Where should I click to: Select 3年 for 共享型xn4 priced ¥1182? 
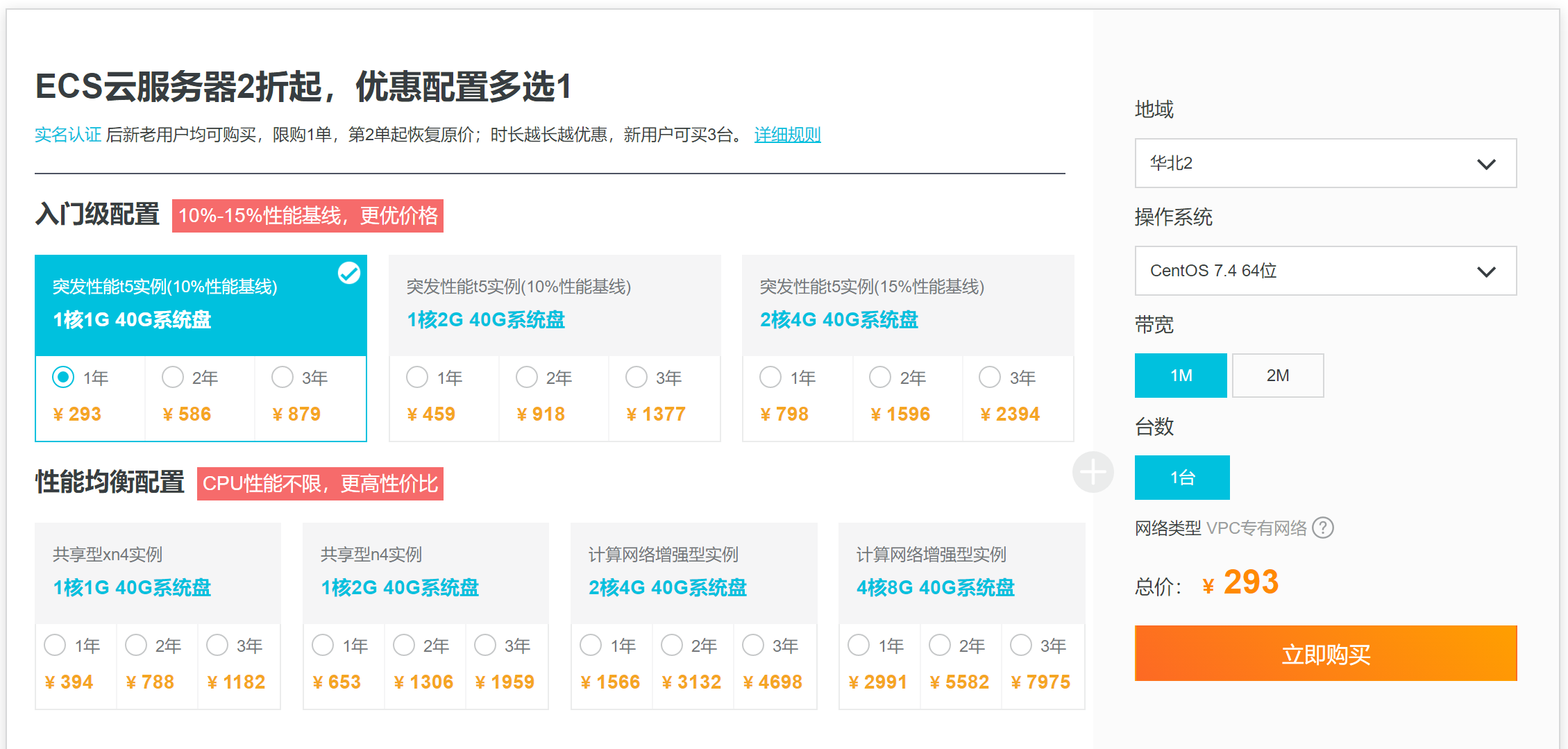point(217,645)
